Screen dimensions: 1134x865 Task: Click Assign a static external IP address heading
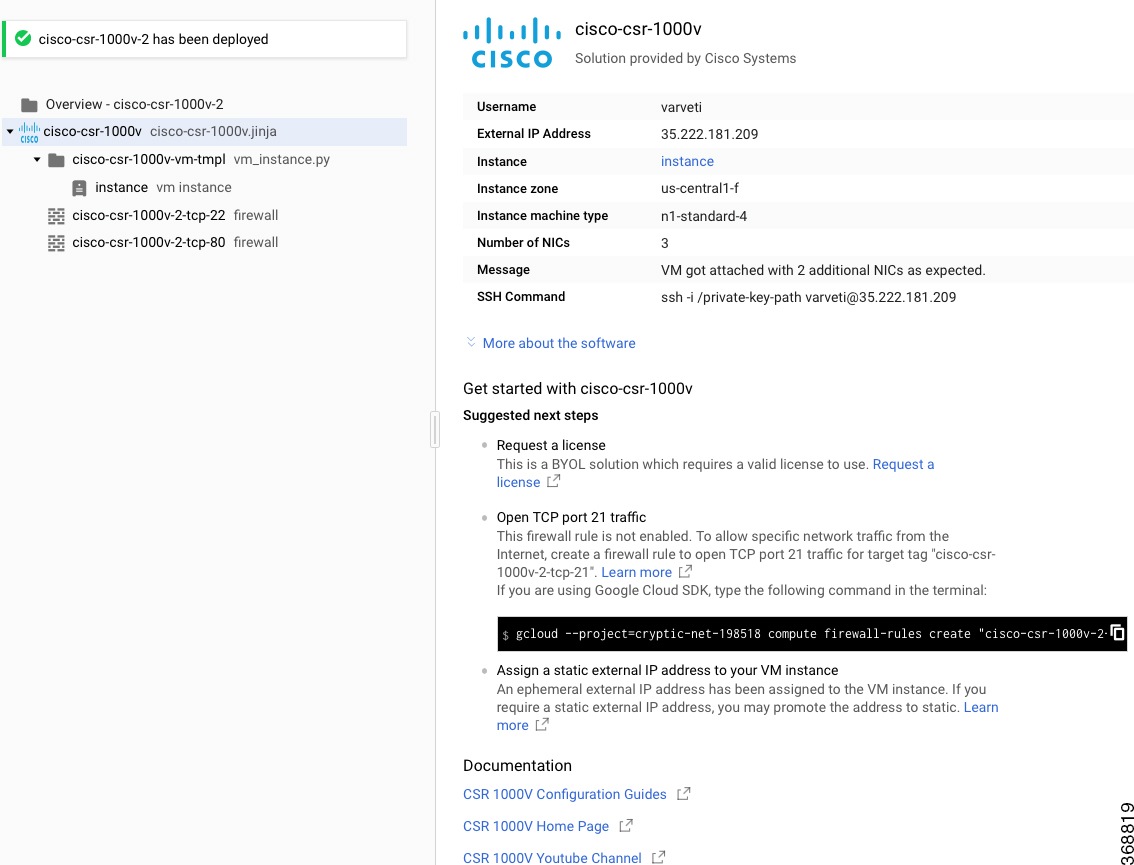(x=668, y=670)
